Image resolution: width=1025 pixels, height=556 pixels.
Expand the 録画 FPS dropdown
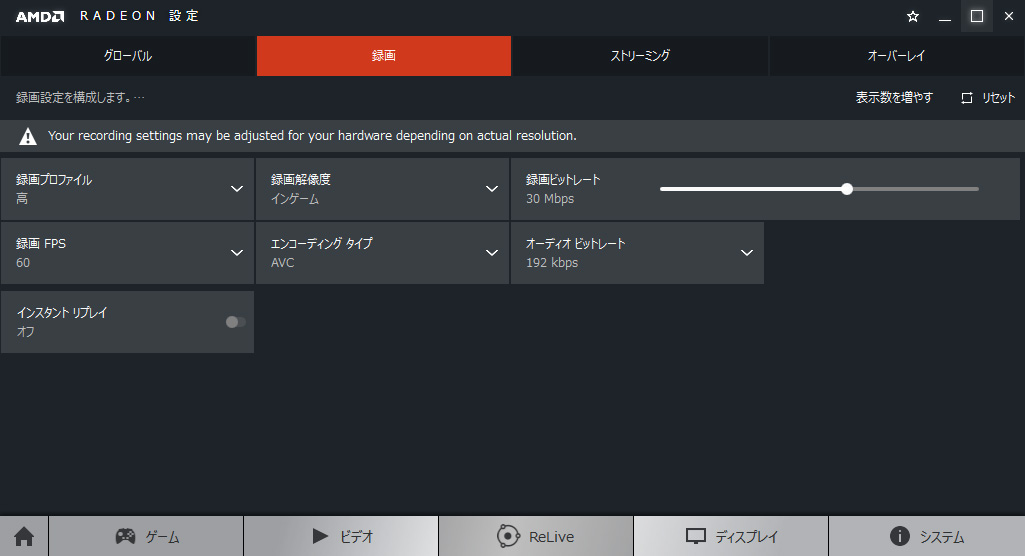coord(127,253)
